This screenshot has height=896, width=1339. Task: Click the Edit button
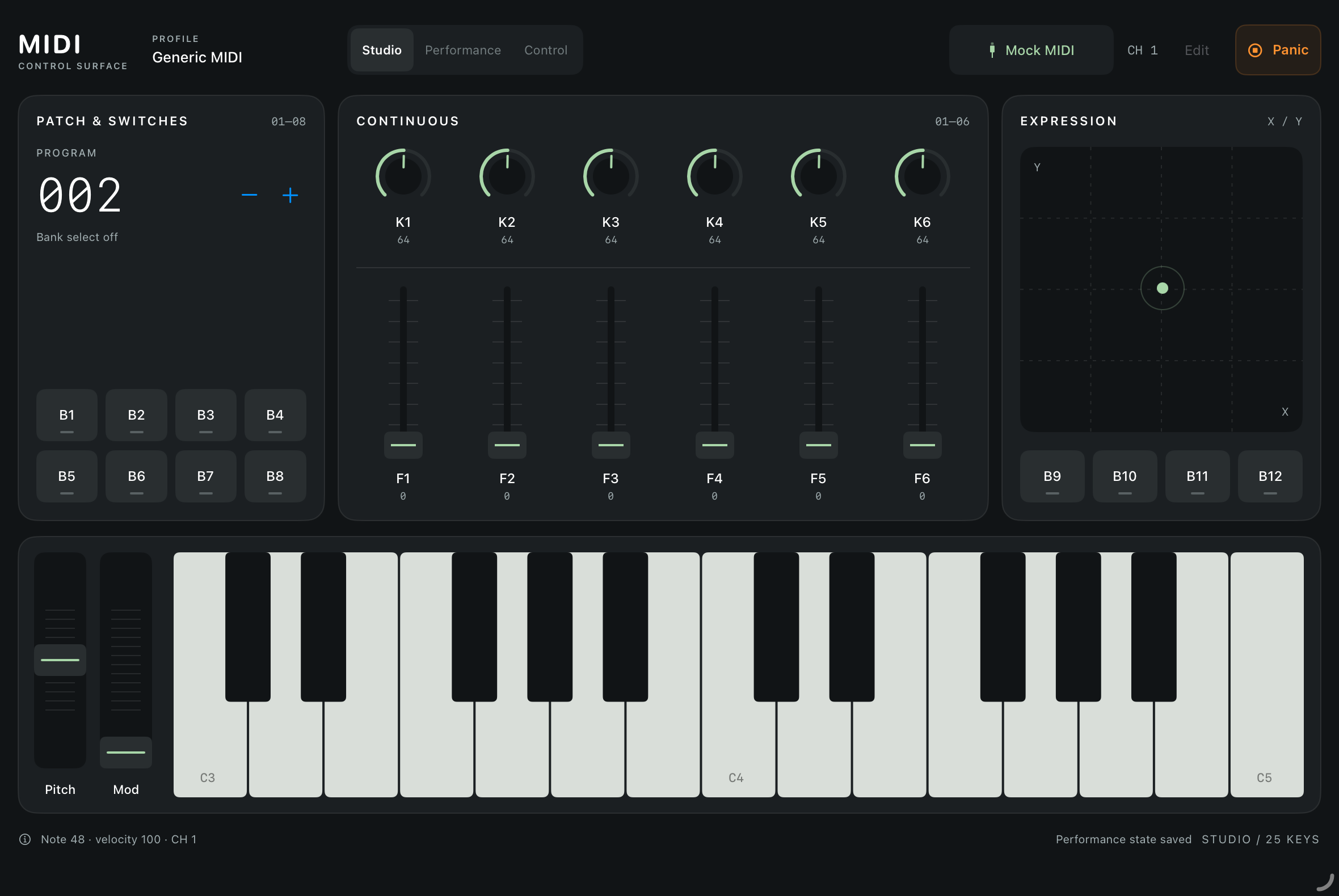tap(1196, 50)
